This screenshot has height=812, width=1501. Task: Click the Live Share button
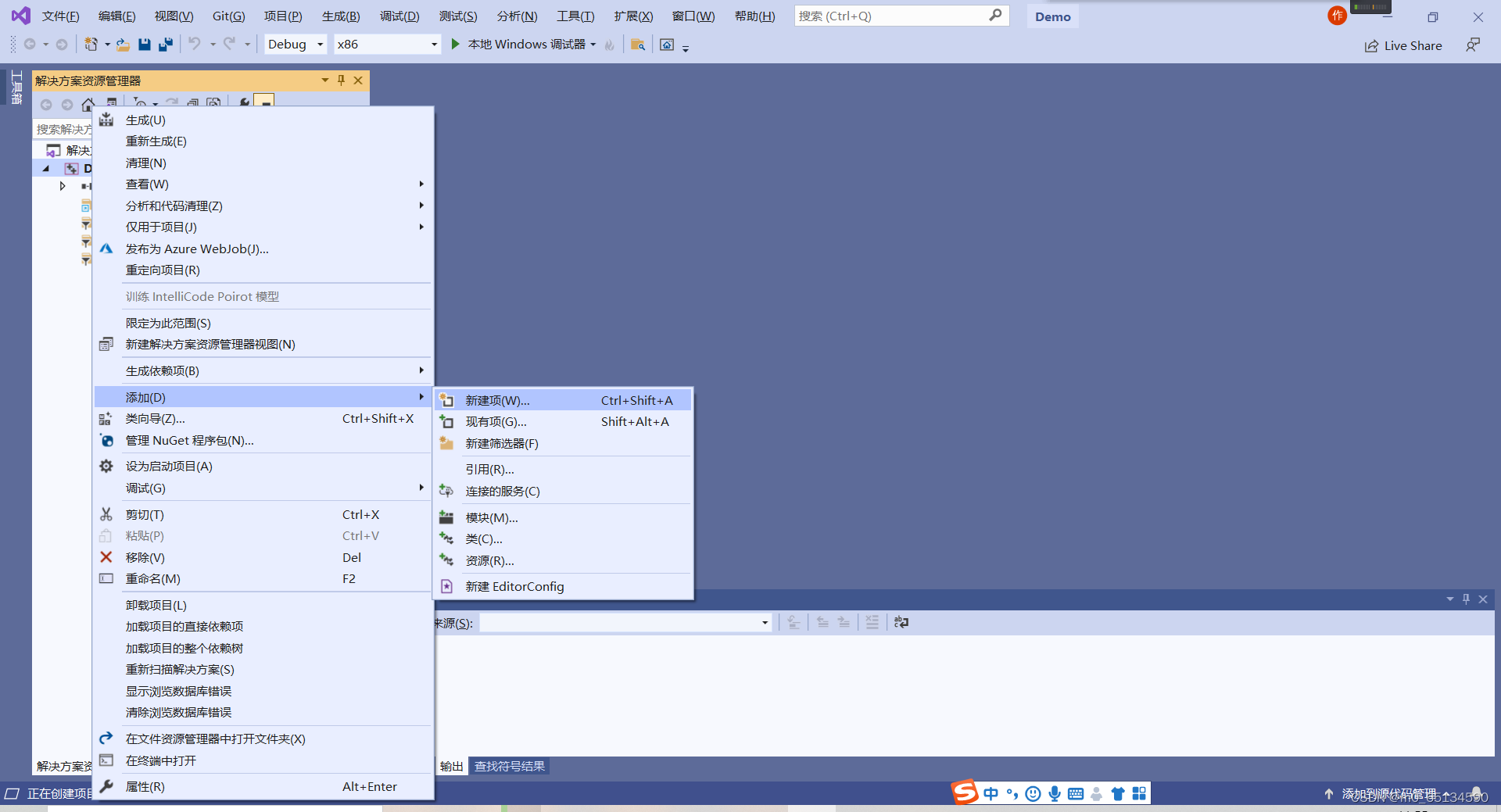coord(1403,45)
